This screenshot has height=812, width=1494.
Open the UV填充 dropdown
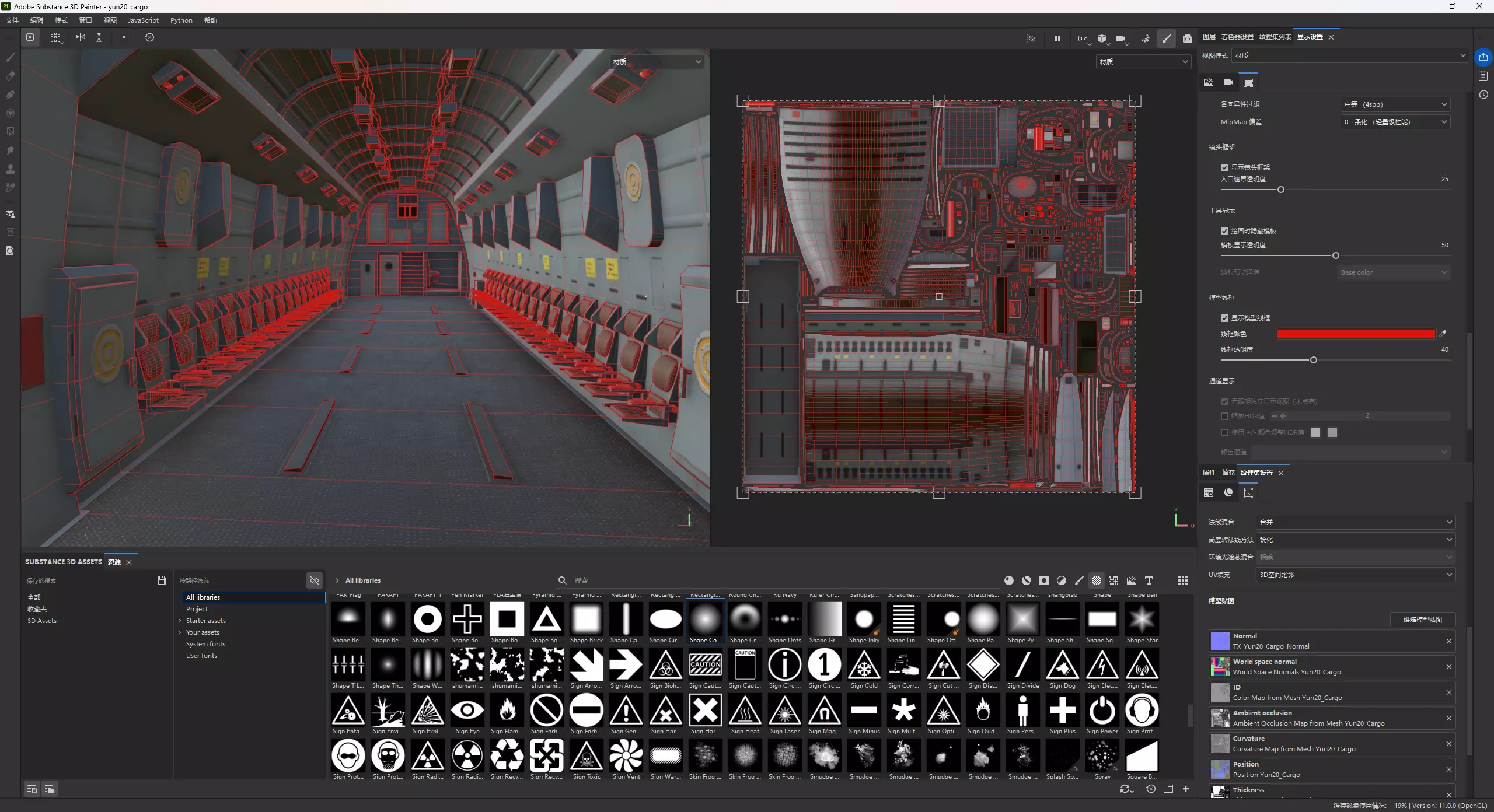pos(1355,575)
